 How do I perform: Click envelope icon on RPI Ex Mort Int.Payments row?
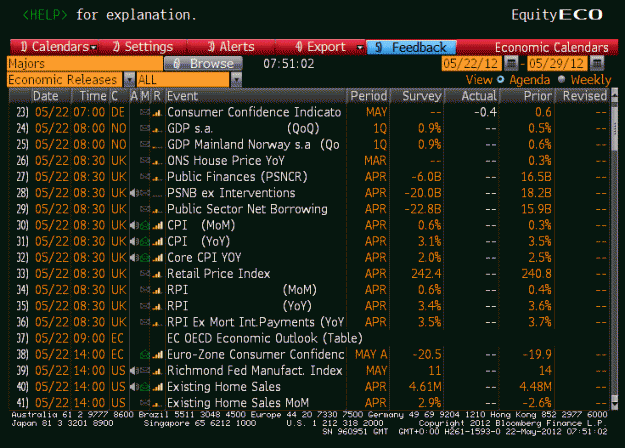point(145,322)
